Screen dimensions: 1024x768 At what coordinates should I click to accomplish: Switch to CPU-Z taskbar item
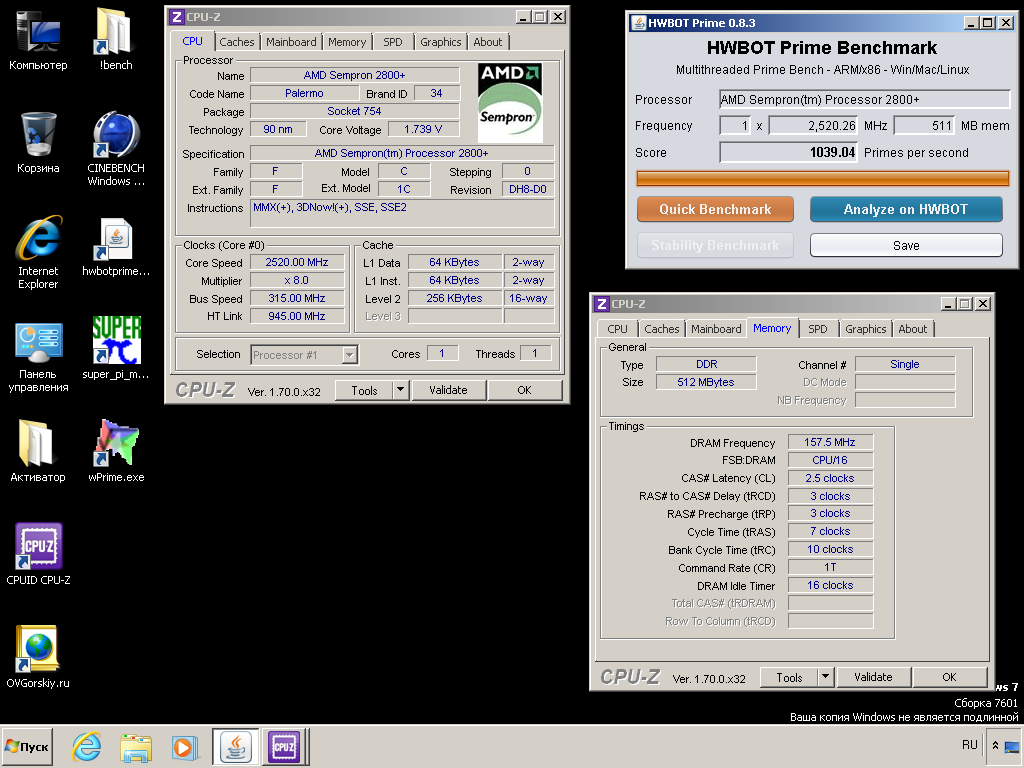click(x=284, y=746)
